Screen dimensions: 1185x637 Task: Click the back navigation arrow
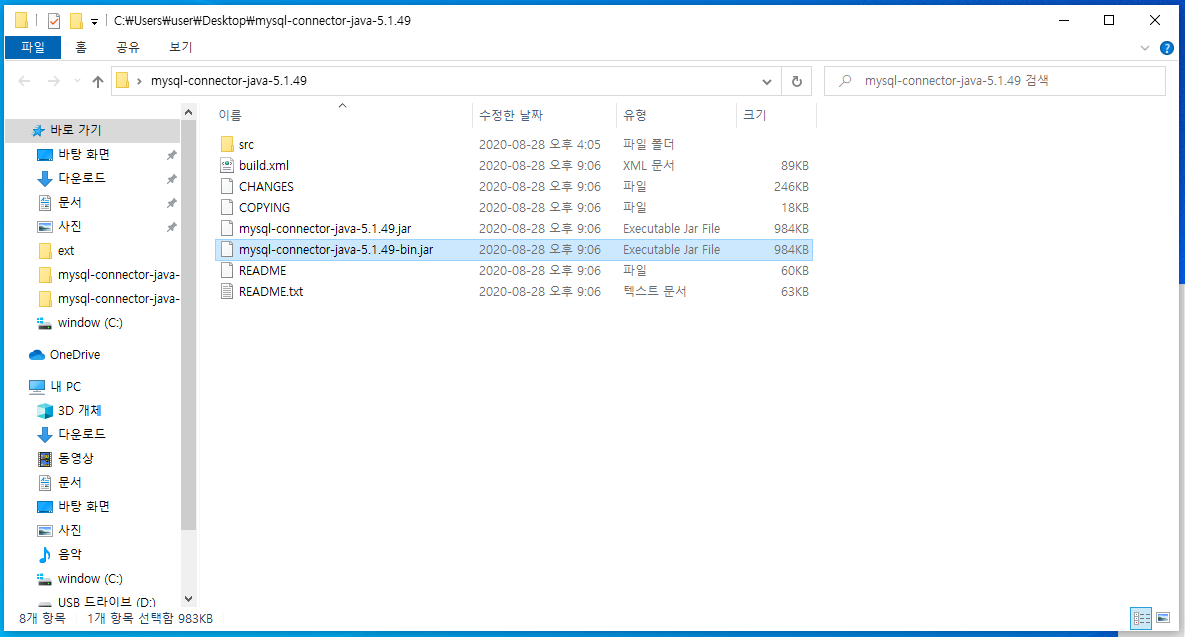click(x=24, y=82)
